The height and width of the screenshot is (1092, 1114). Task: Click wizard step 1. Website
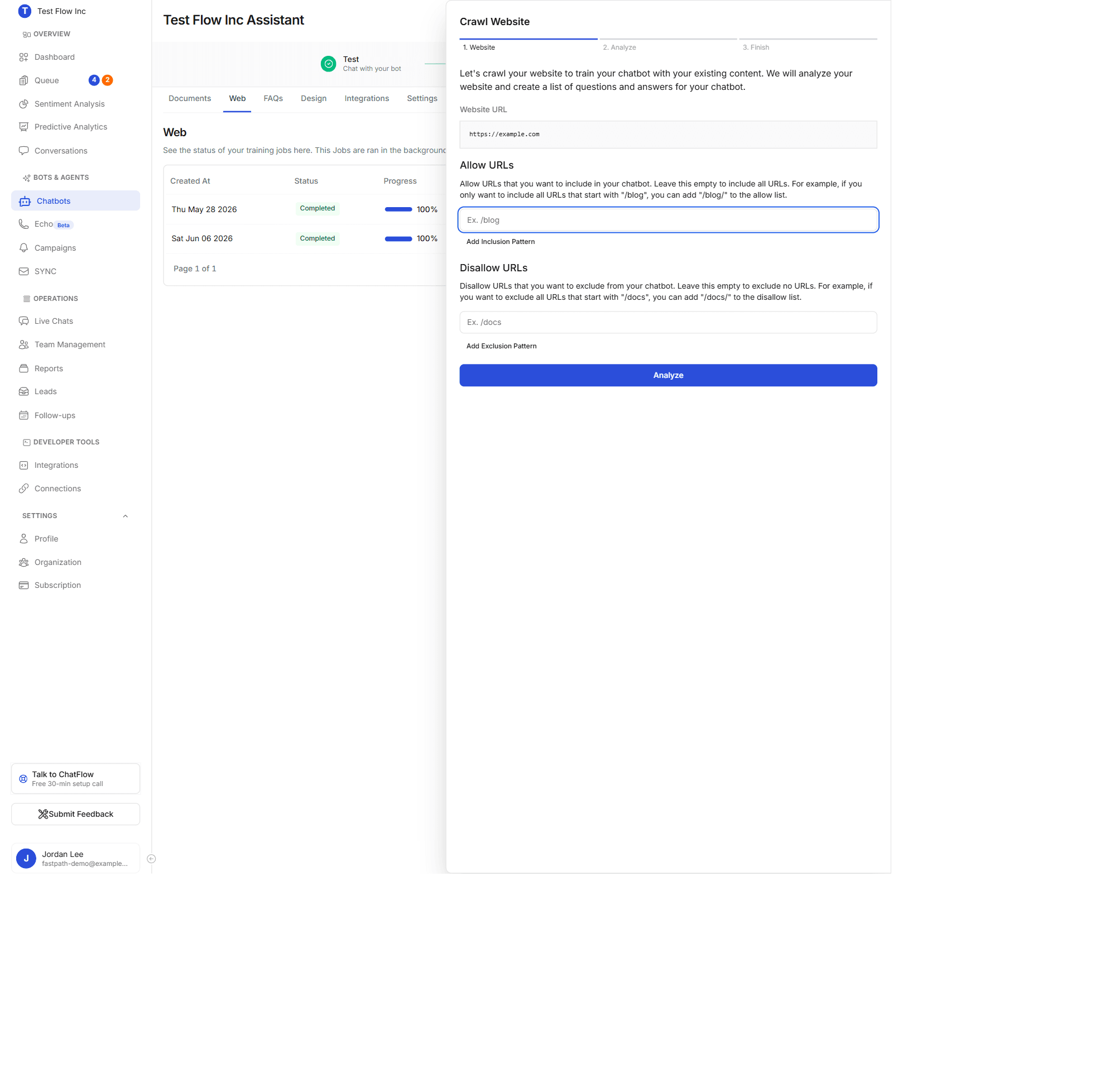pos(528,44)
